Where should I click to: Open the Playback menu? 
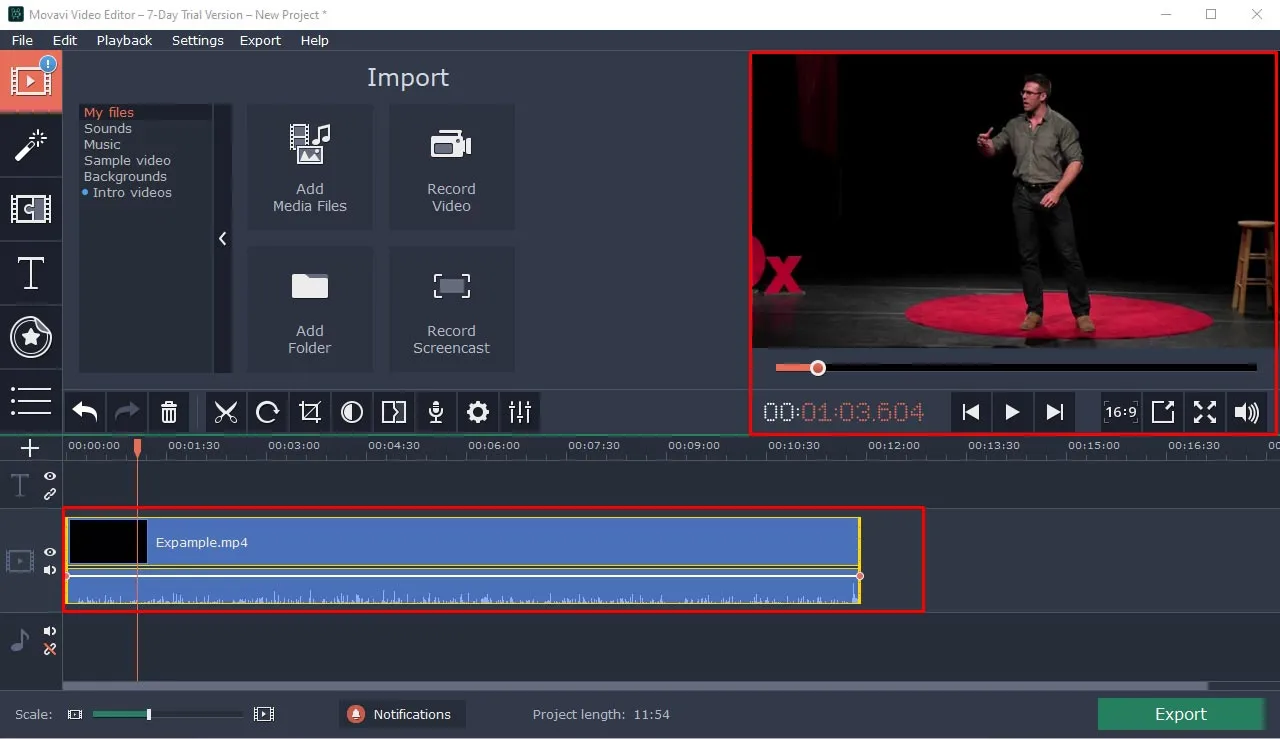124,40
